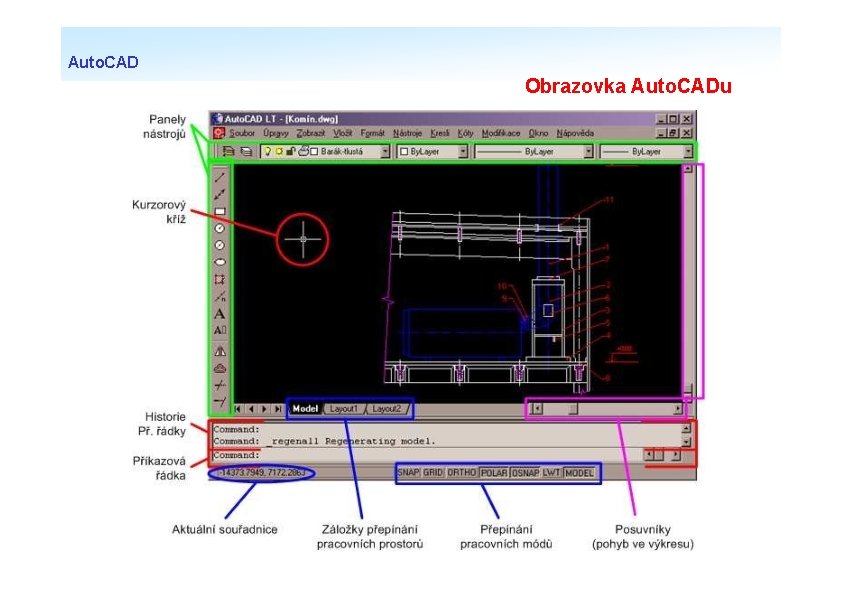
Task: Select the Text tool (A)
Action: point(220,314)
